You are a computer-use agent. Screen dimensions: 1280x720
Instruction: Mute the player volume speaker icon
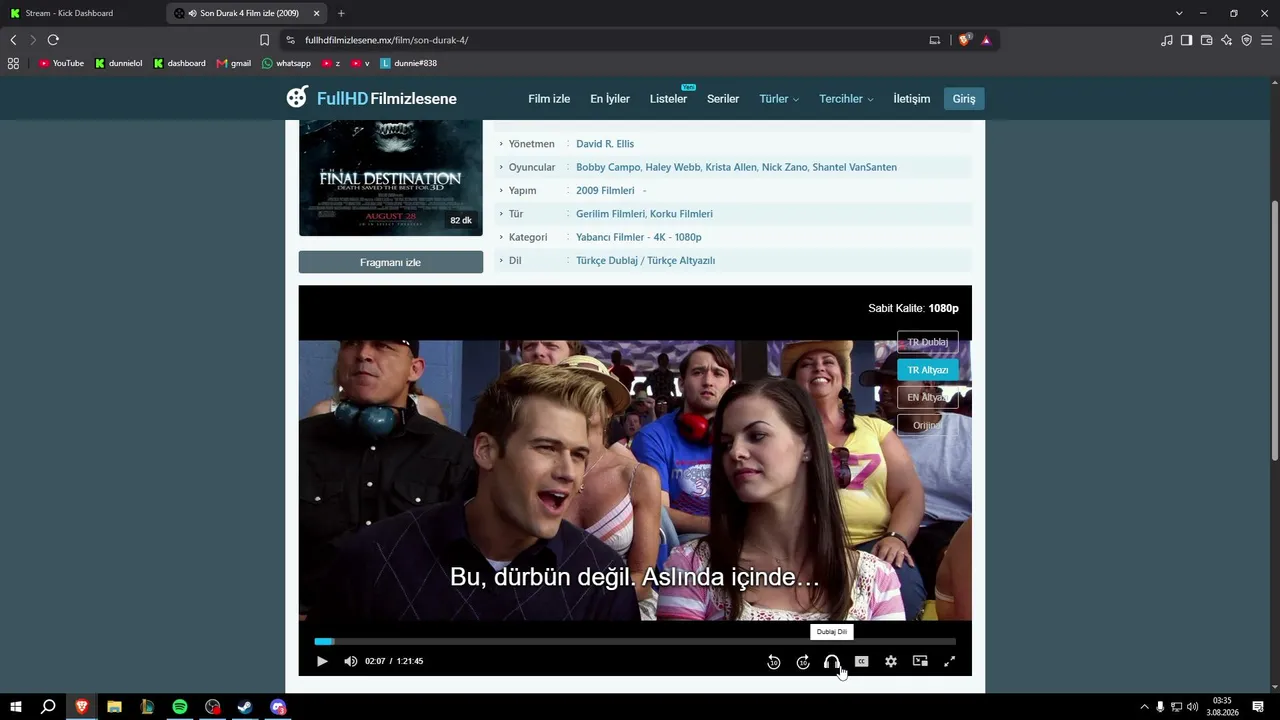350,661
